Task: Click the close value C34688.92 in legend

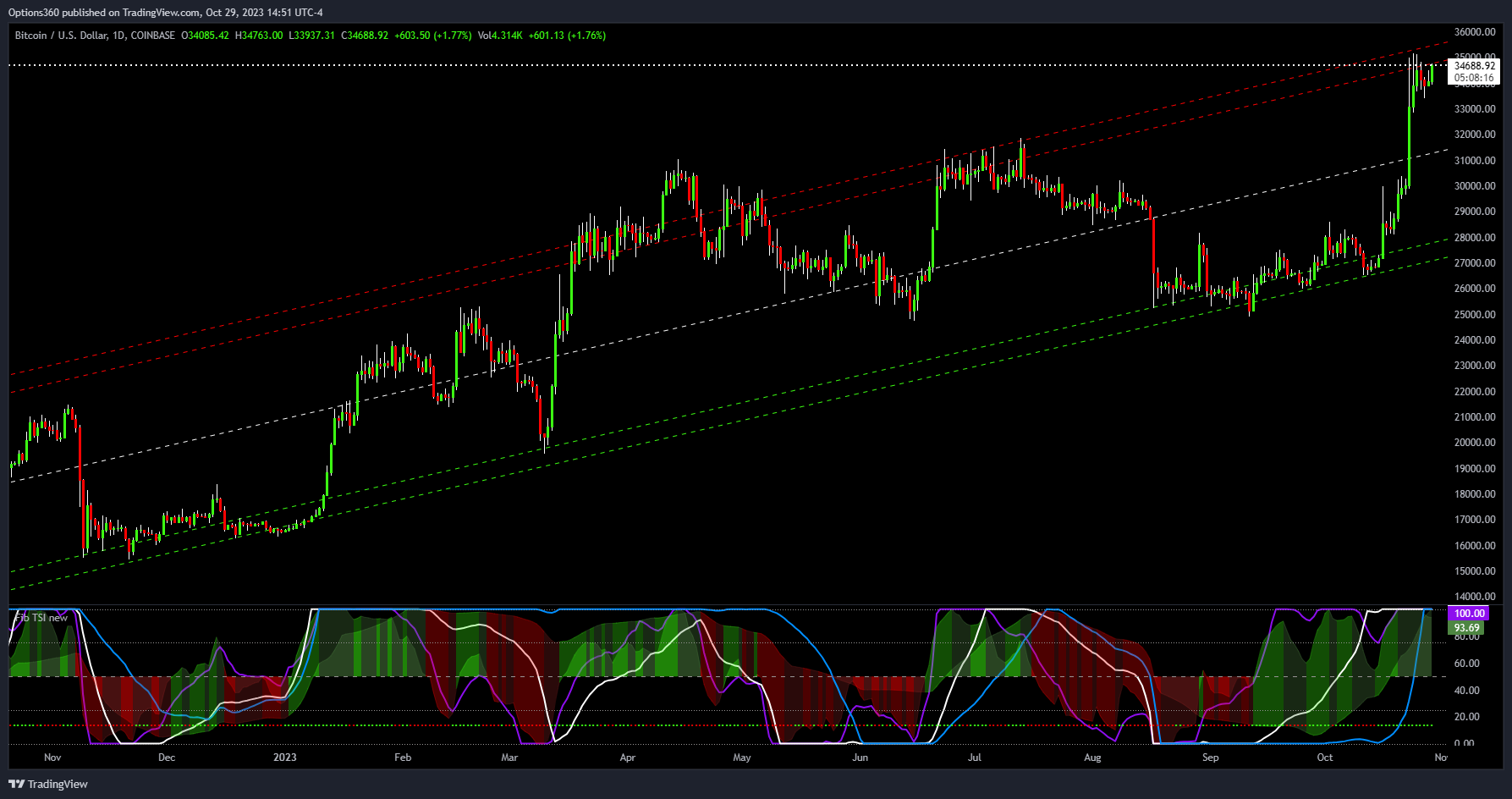Action: click(365, 36)
